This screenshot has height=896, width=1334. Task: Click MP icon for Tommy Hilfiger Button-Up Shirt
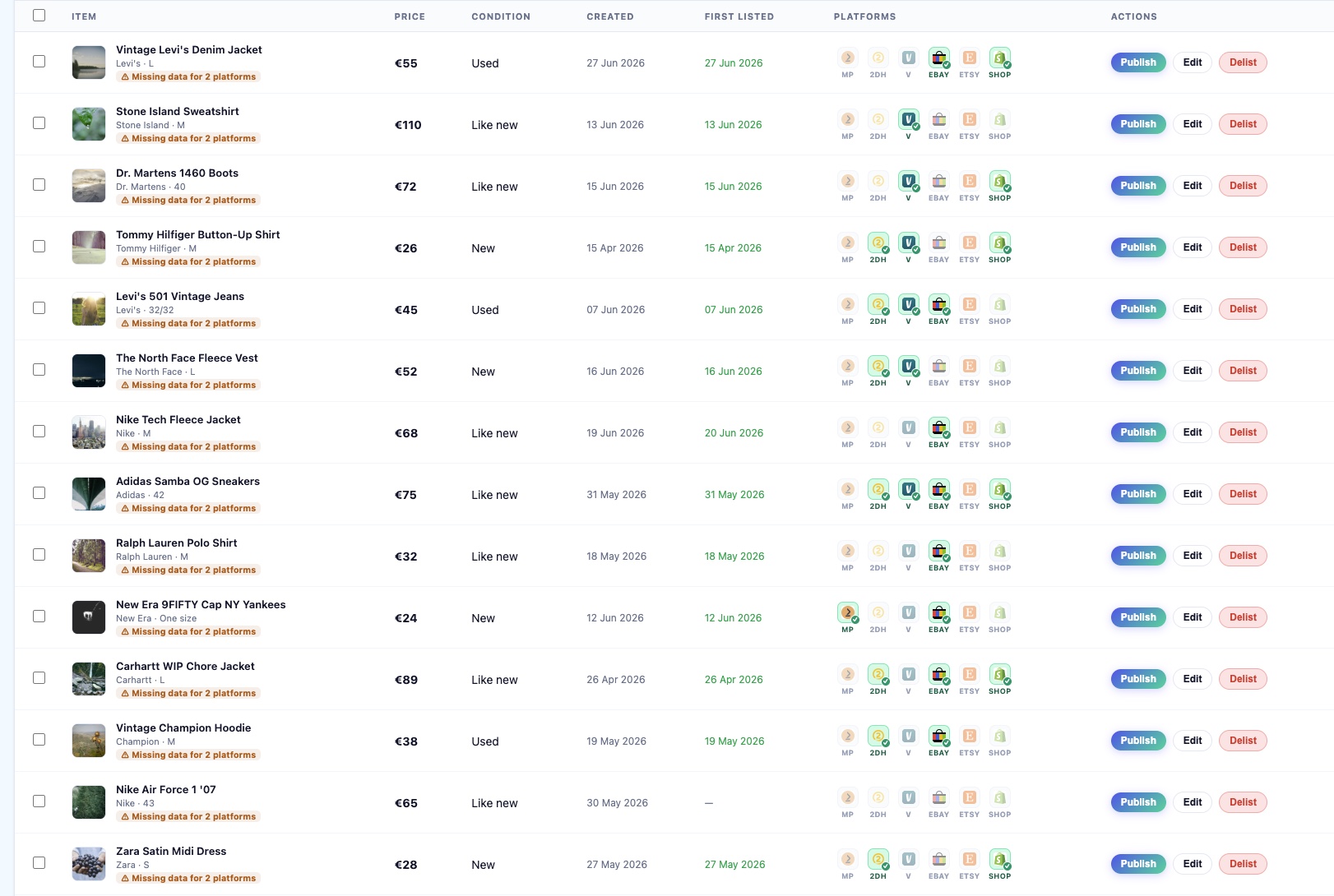[847, 242]
